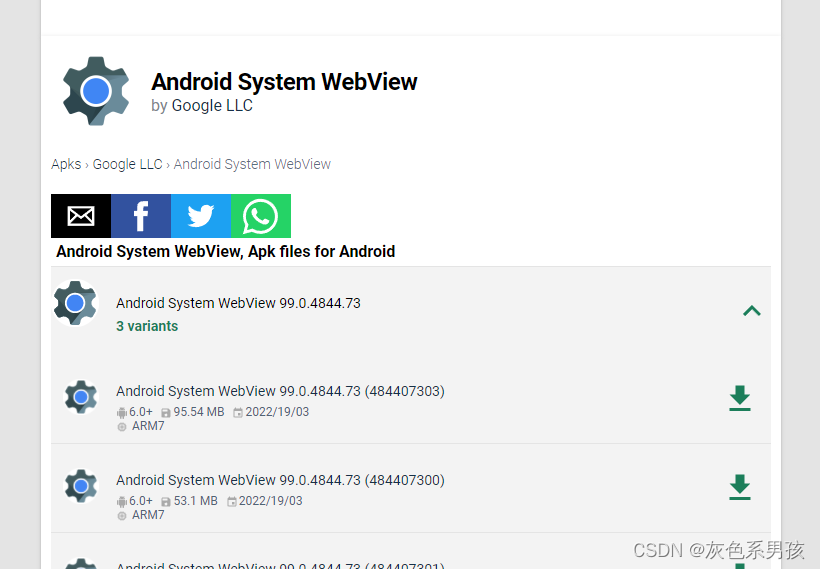Open the Android System WebView 99.0.4844.73 (484407303) entry
The image size is (820, 569).
tap(280, 391)
